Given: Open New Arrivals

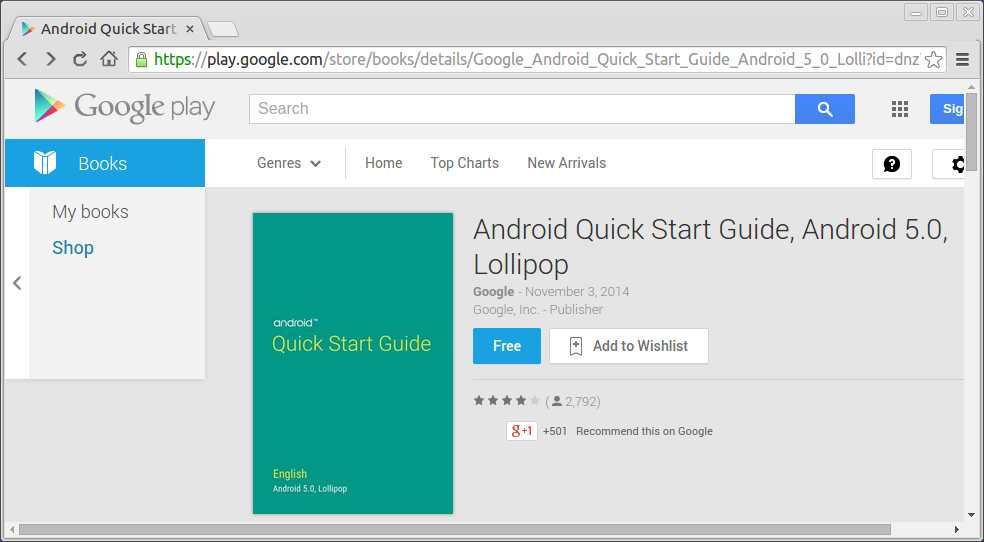Looking at the screenshot, I should point(567,163).
